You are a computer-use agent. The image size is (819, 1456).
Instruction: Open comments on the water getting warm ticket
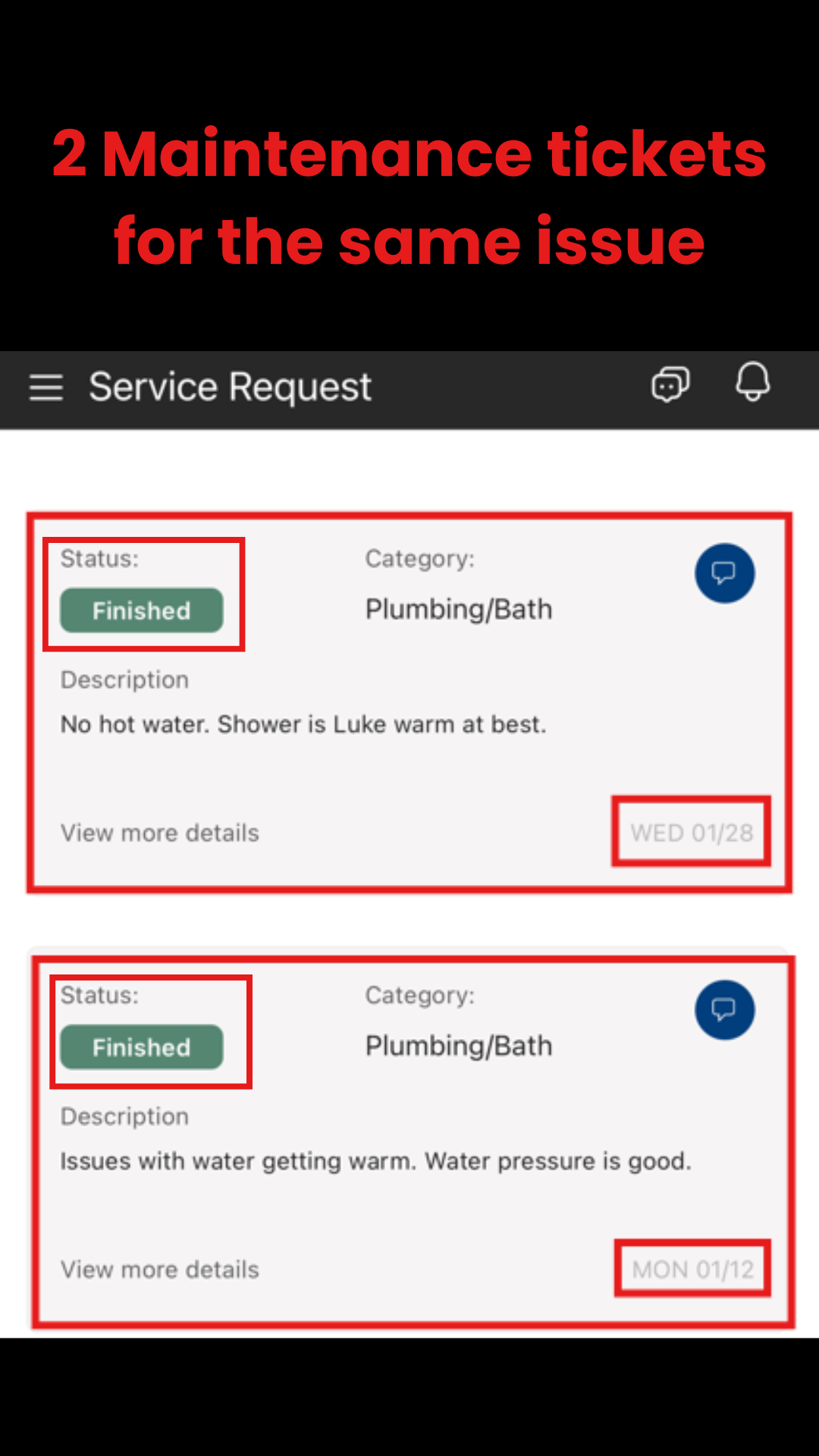point(724,1010)
